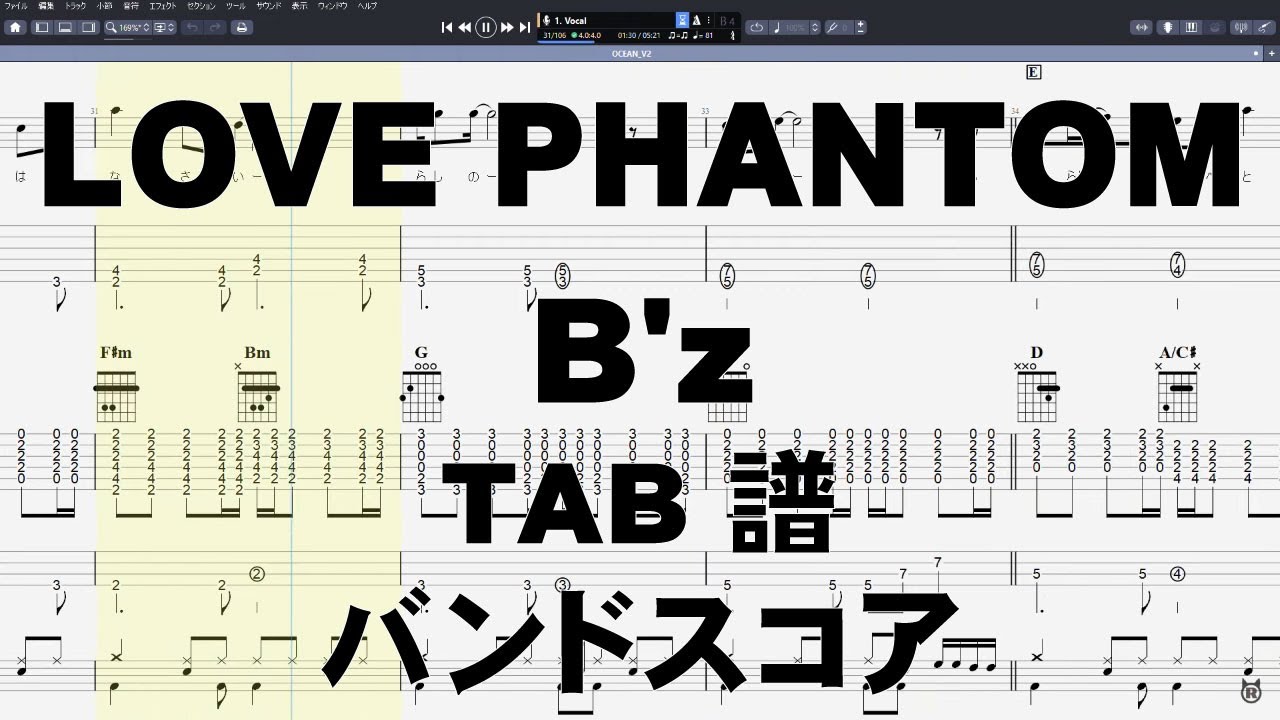
Task: Show the drums view icon
Action: [1215, 28]
